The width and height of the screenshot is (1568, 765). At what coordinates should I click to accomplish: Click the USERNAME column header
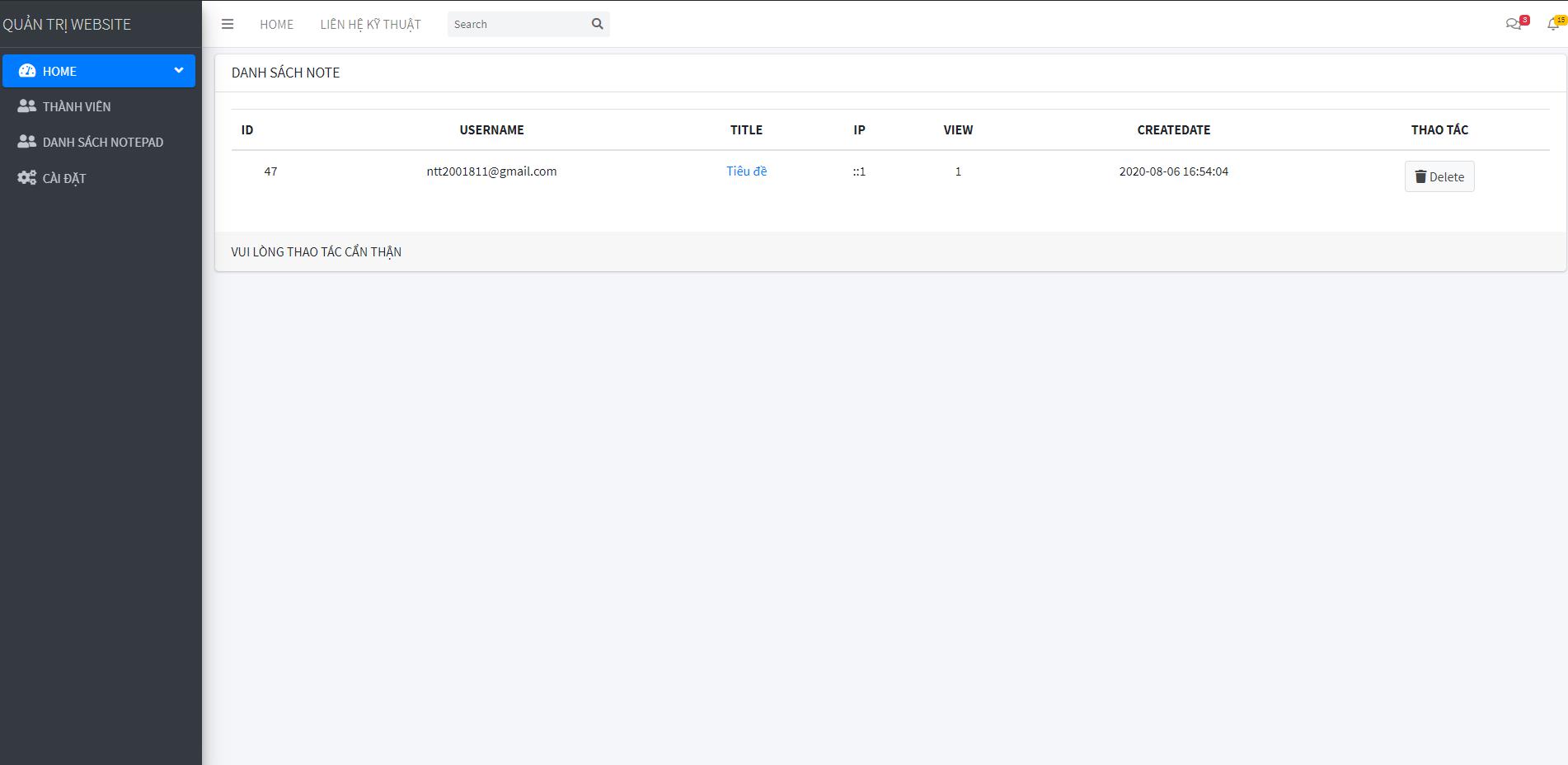pyautogui.click(x=491, y=129)
